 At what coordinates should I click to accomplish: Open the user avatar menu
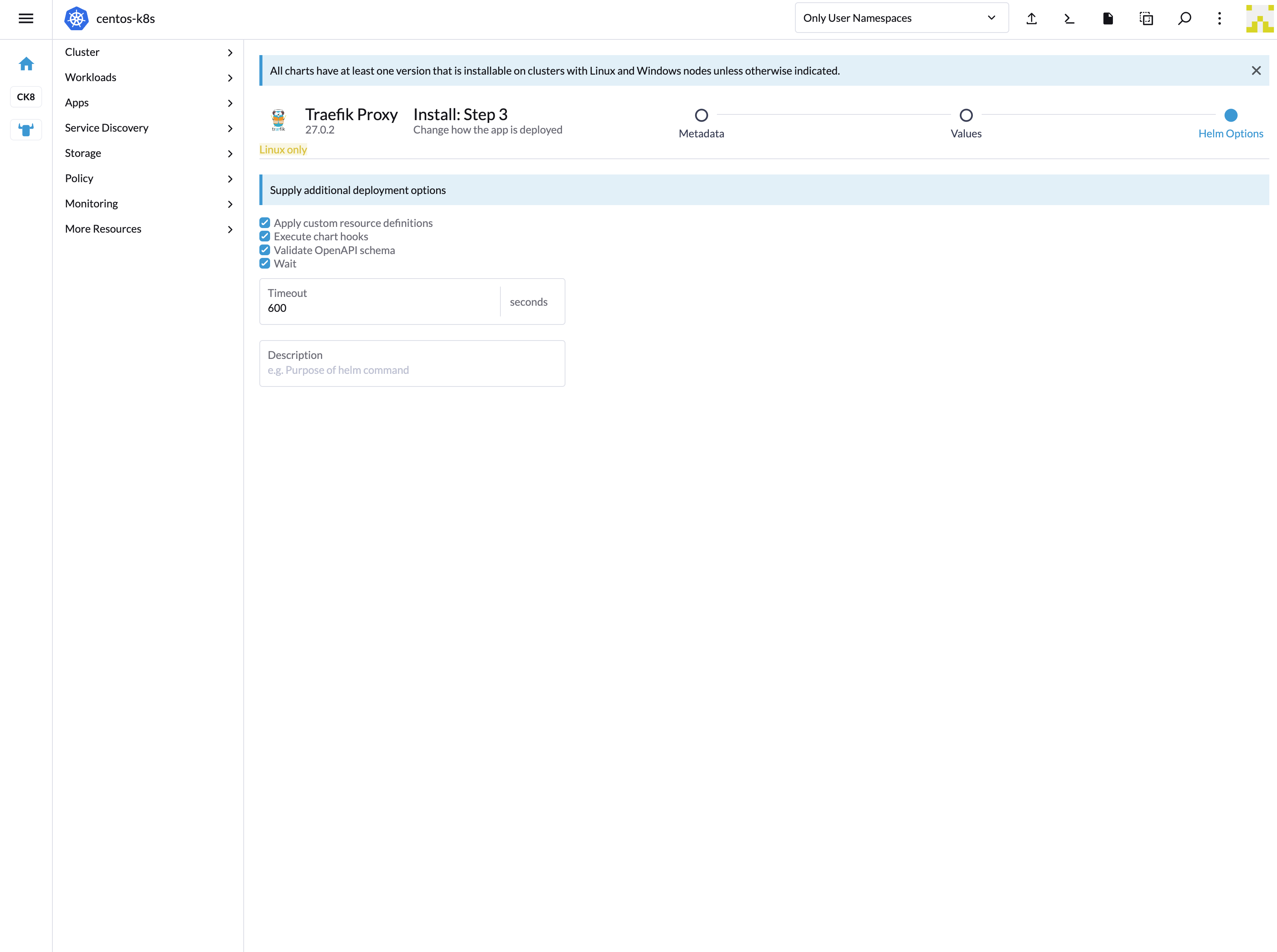(x=1260, y=18)
